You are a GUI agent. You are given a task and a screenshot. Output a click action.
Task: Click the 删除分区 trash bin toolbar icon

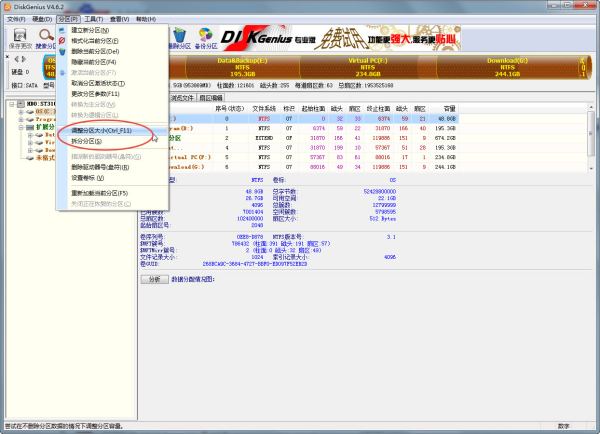pos(180,39)
